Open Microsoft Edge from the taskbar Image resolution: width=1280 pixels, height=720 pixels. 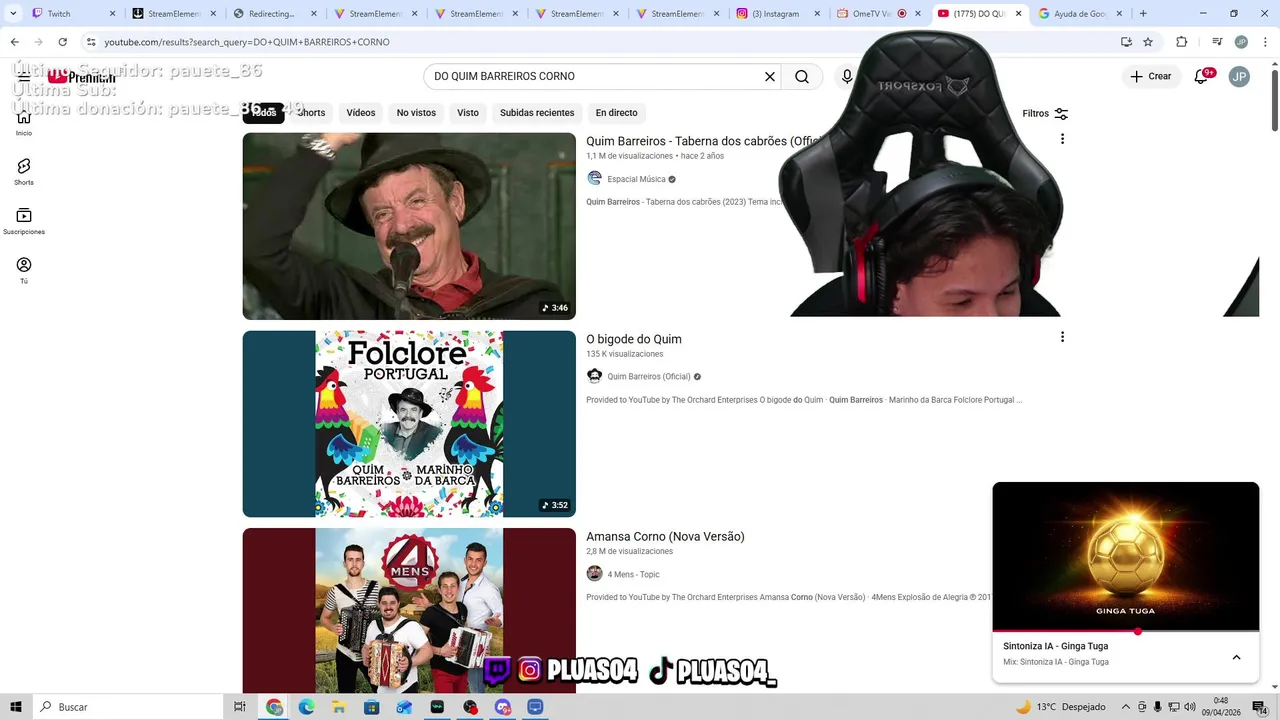pyautogui.click(x=306, y=707)
